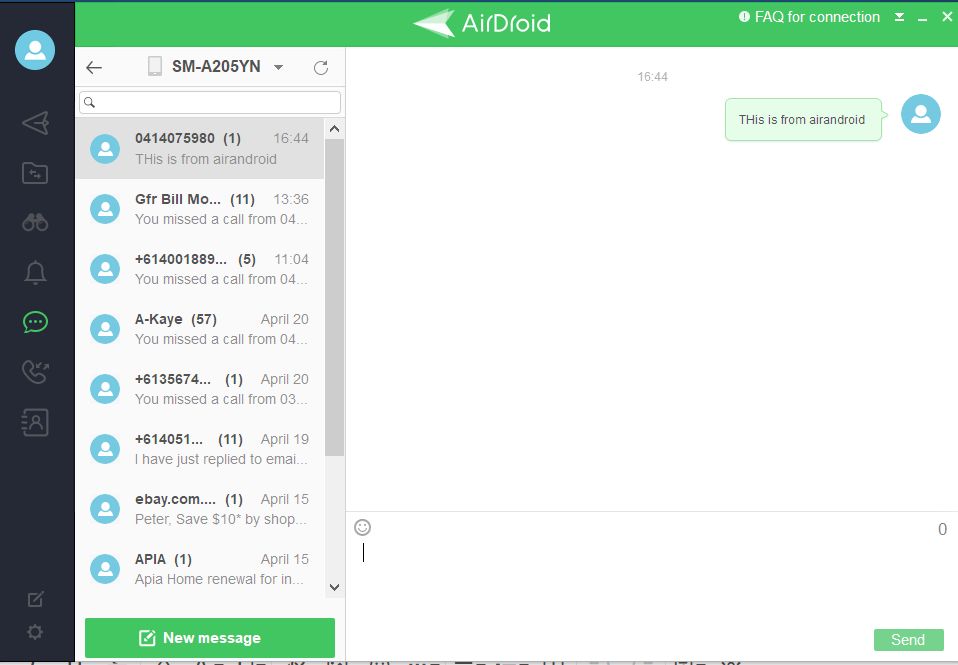Viewport: 958px width, 665px height.
Task: Click the phone device icon beside SM-A205YN
Action: [x=155, y=66]
